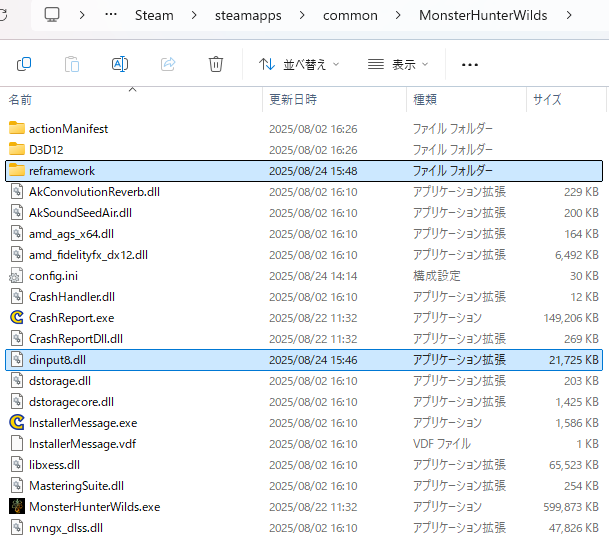Click the address bar ellipsis for hidden folders
Image resolution: width=609 pixels, height=537 pixels.
click(111, 15)
